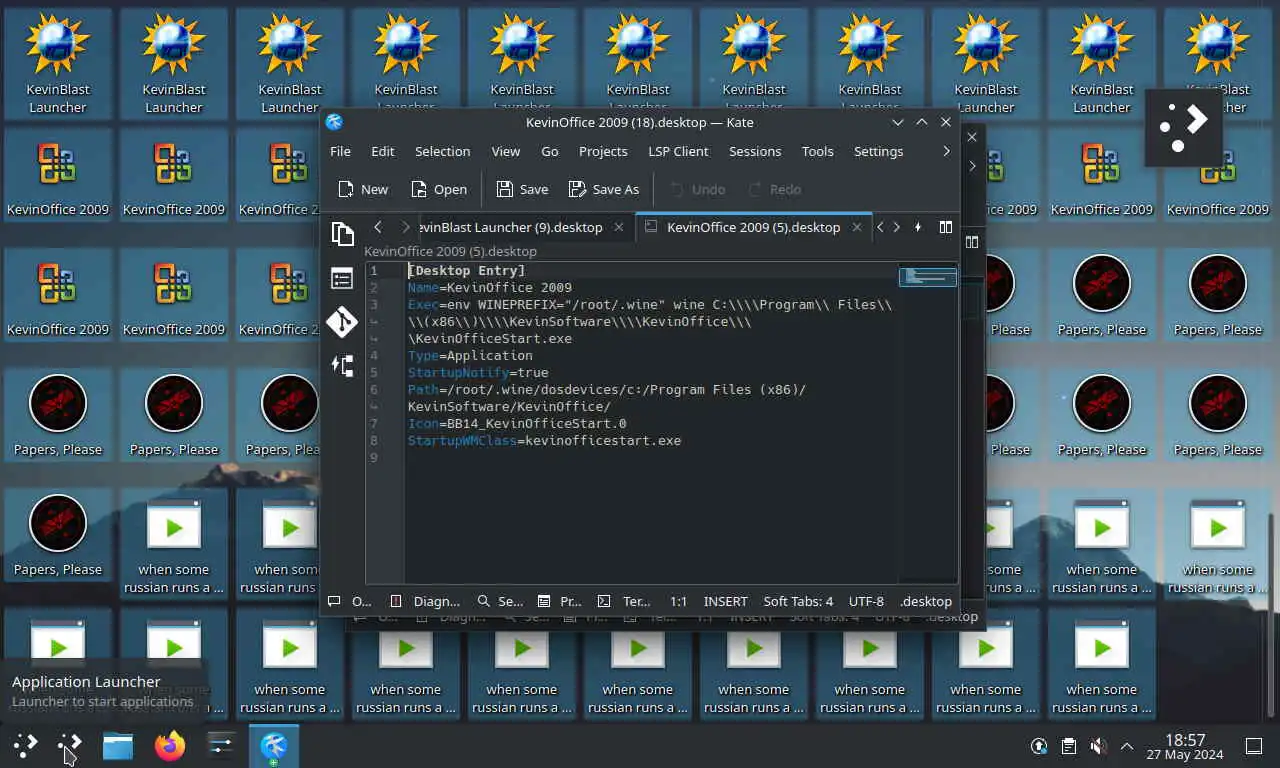Click the Kate app icon in title bar

(x=334, y=122)
